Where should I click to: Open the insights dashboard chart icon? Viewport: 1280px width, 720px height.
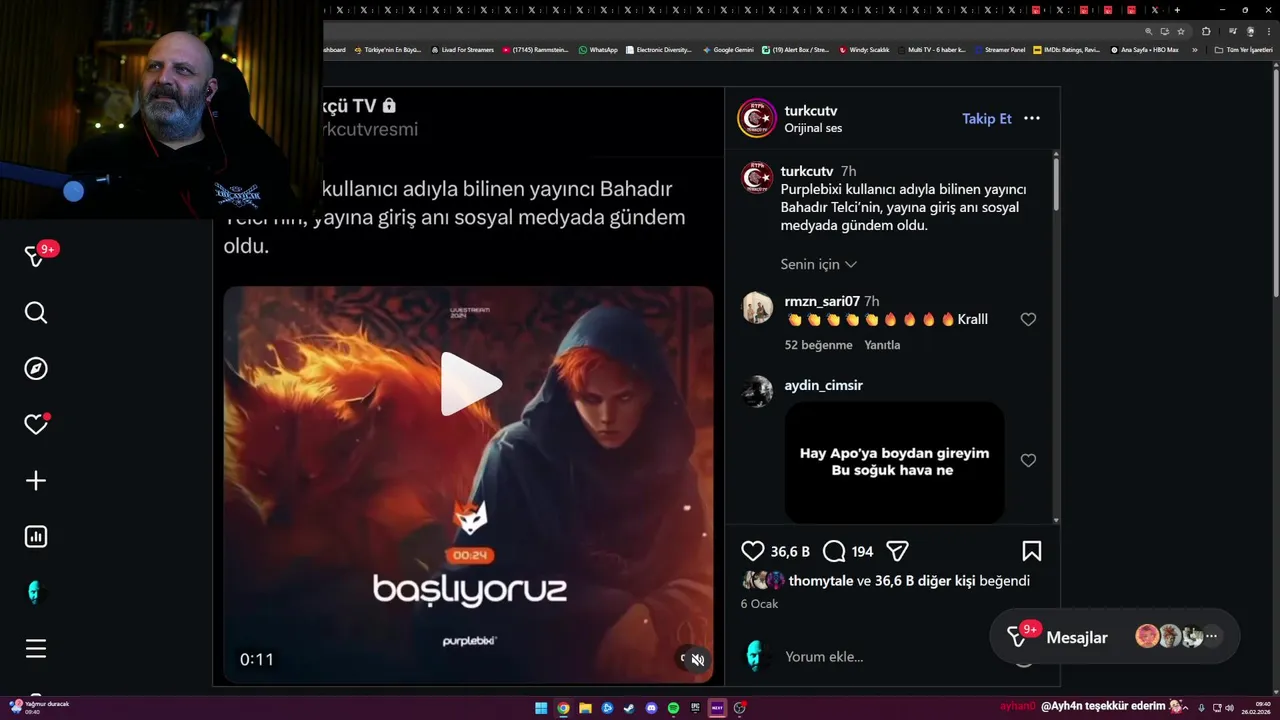click(x=36, y=537)
